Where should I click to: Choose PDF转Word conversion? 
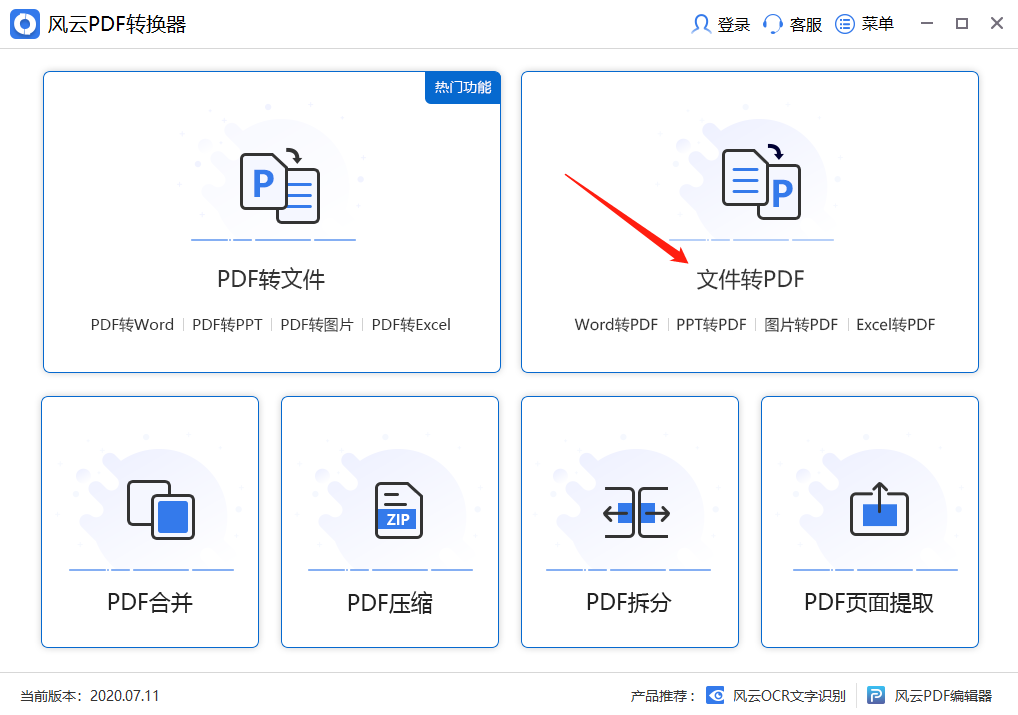(x=132, y=325)
